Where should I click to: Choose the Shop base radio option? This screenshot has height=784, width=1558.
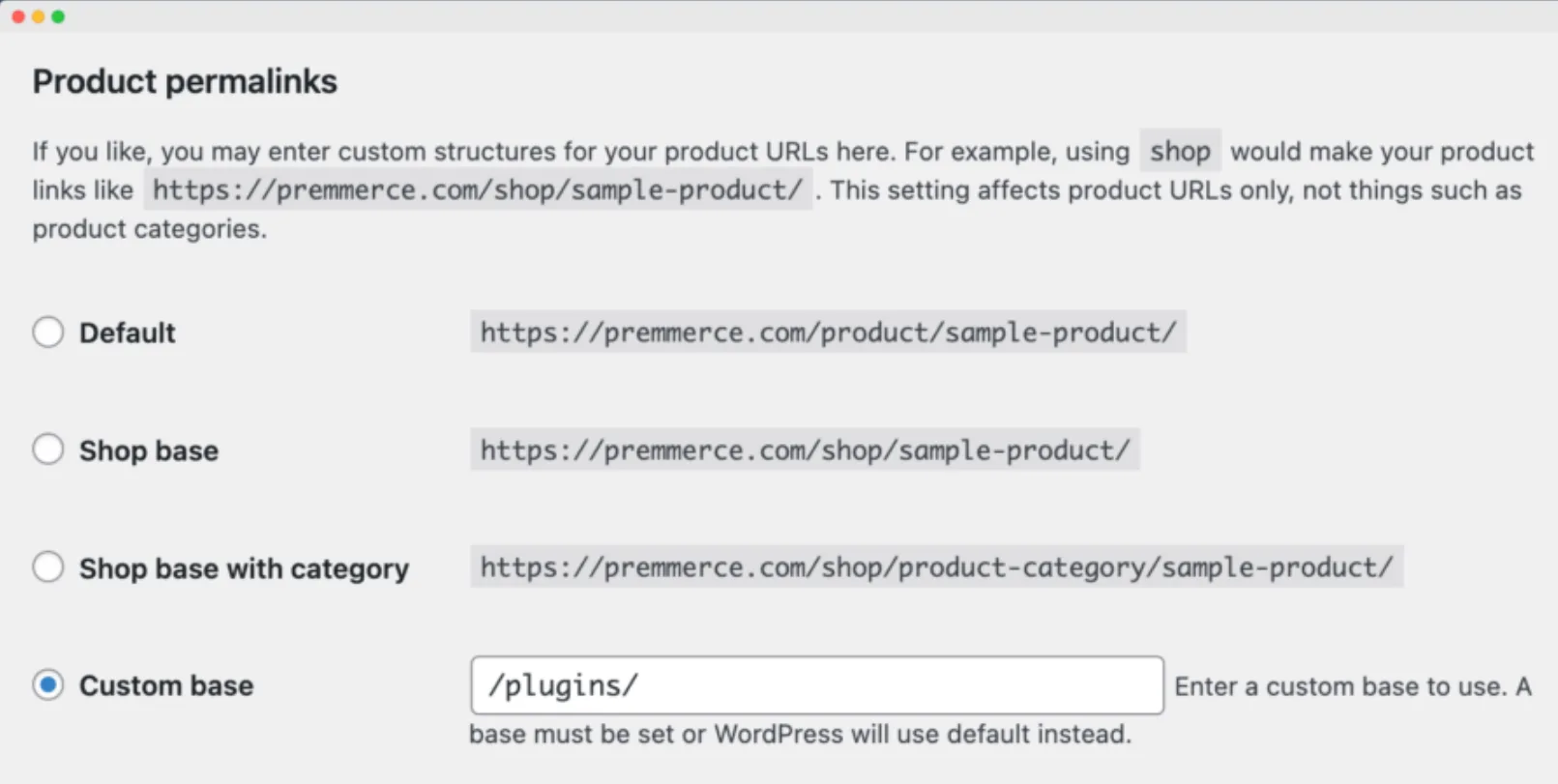48,450
